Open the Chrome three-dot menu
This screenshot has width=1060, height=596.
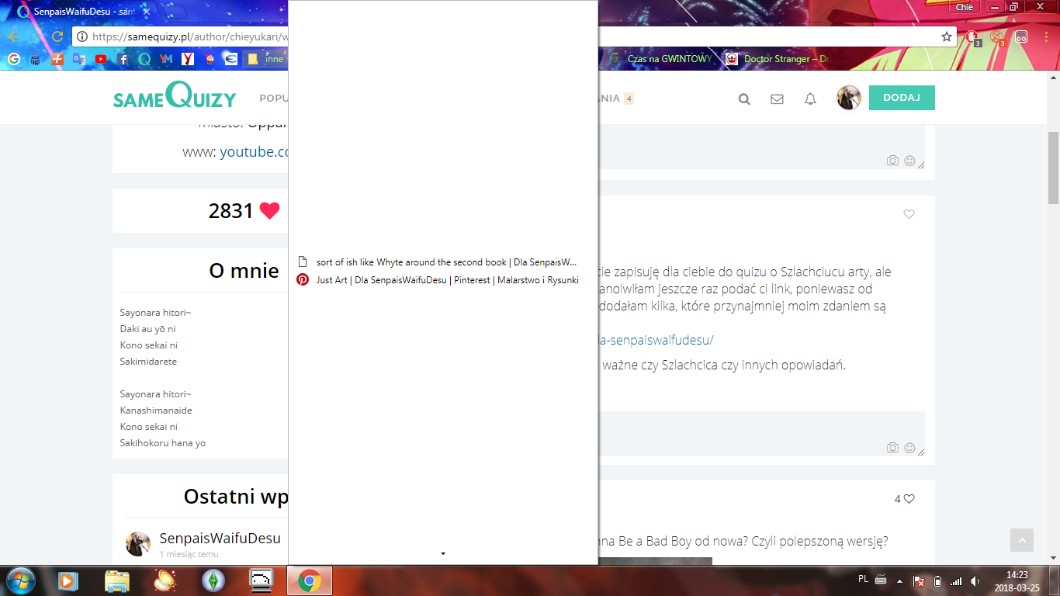click(1046, 37)
